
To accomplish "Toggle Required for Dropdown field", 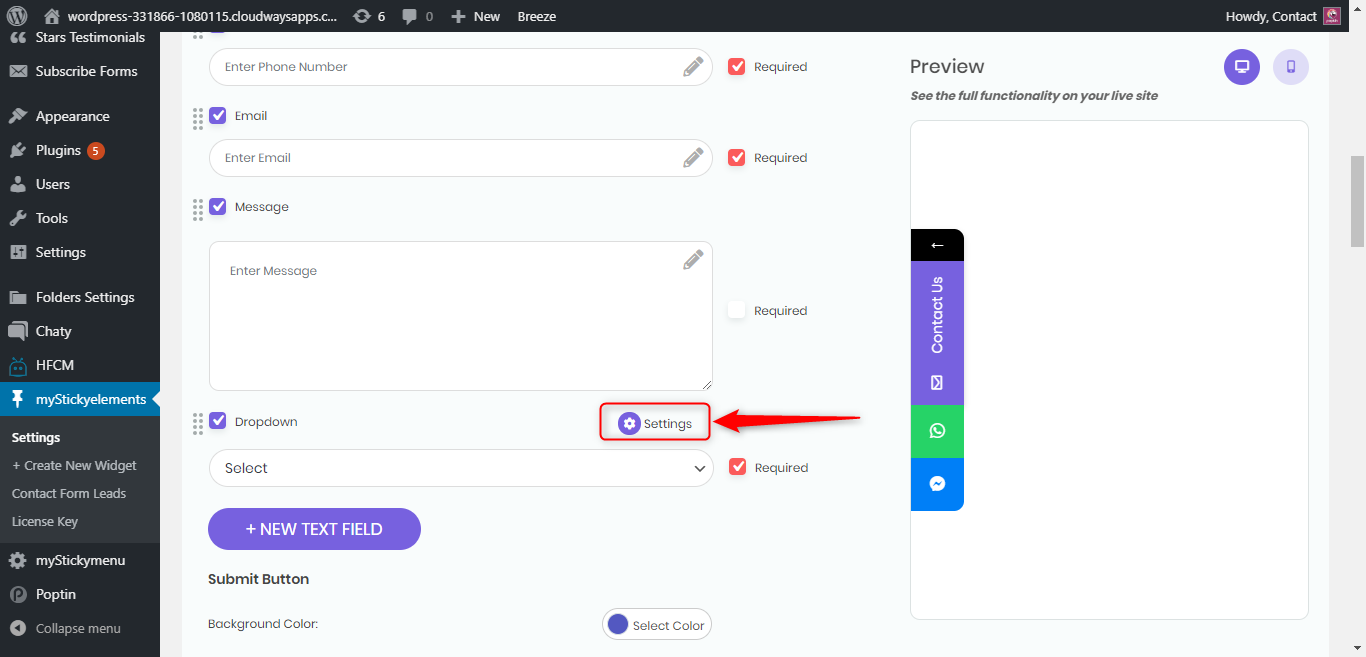I will tap(738, 467).
